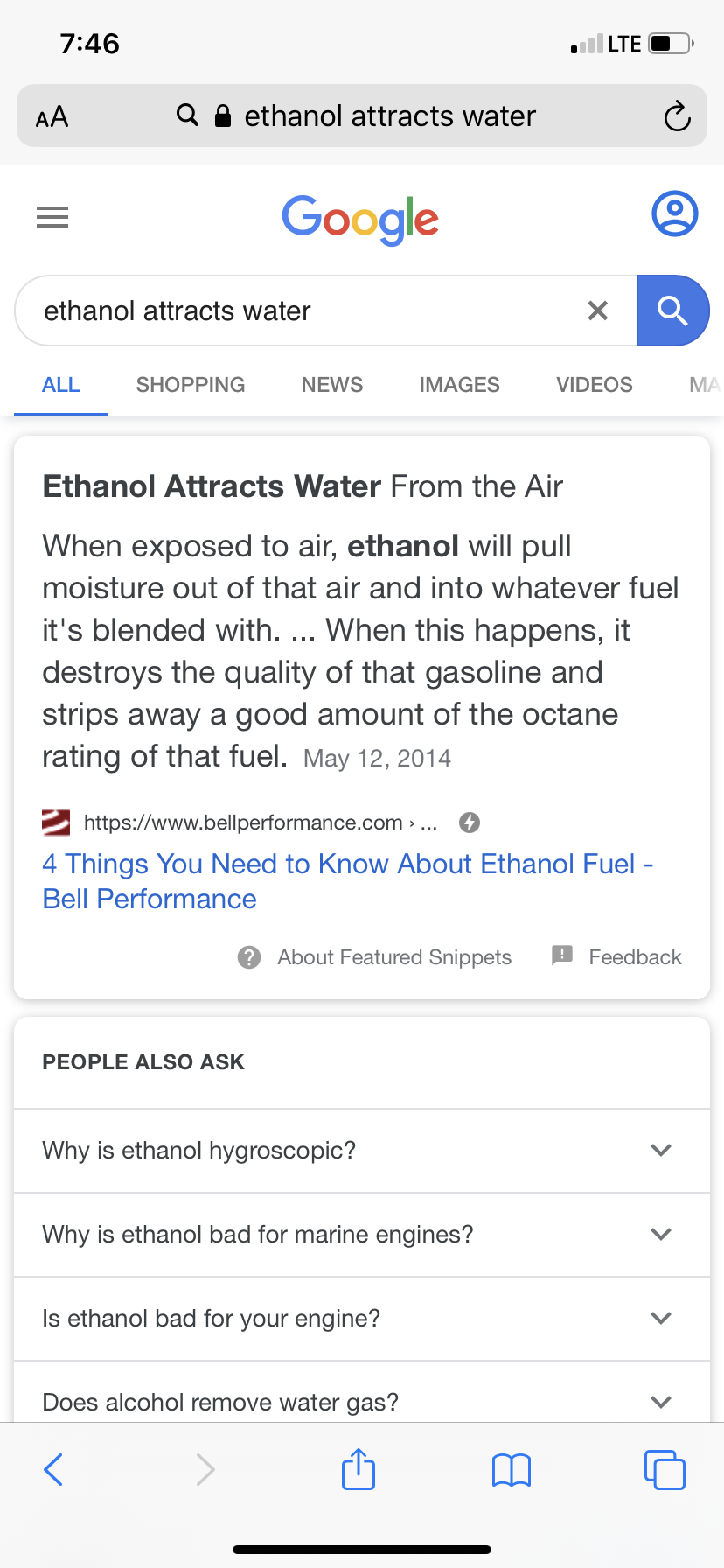The image size is (724, 1568).
Task: Clear the search box with X icon
Action: click(598, 311)
